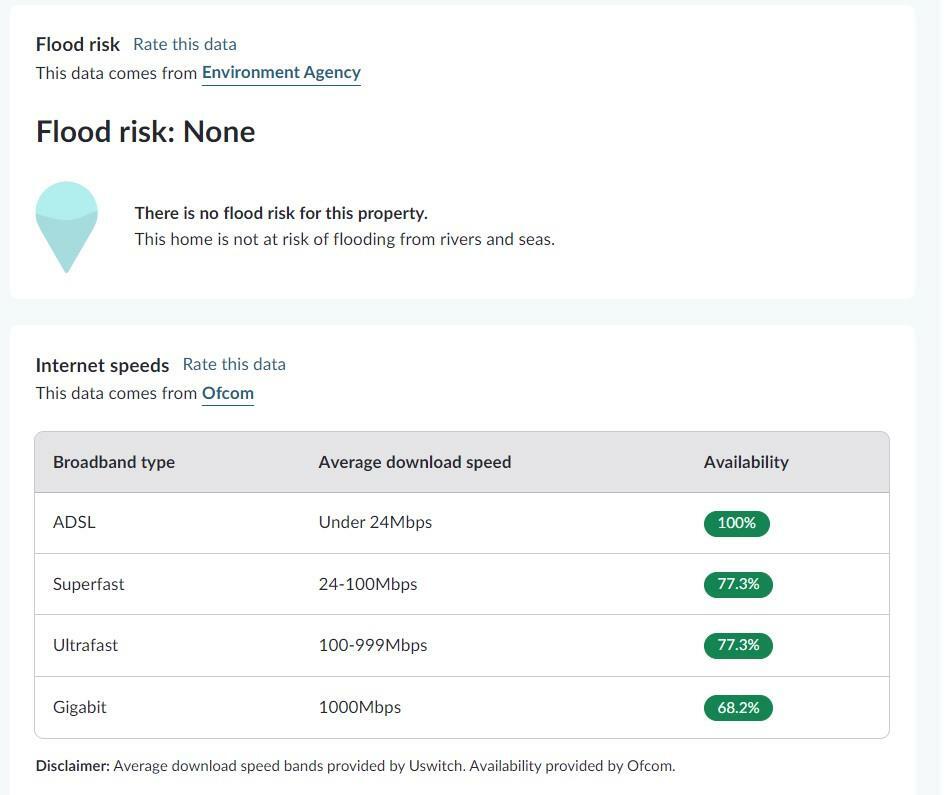Click the teal flood risk pin icon
This screenshot has width=952, height=795.
[x=66, y=224]
